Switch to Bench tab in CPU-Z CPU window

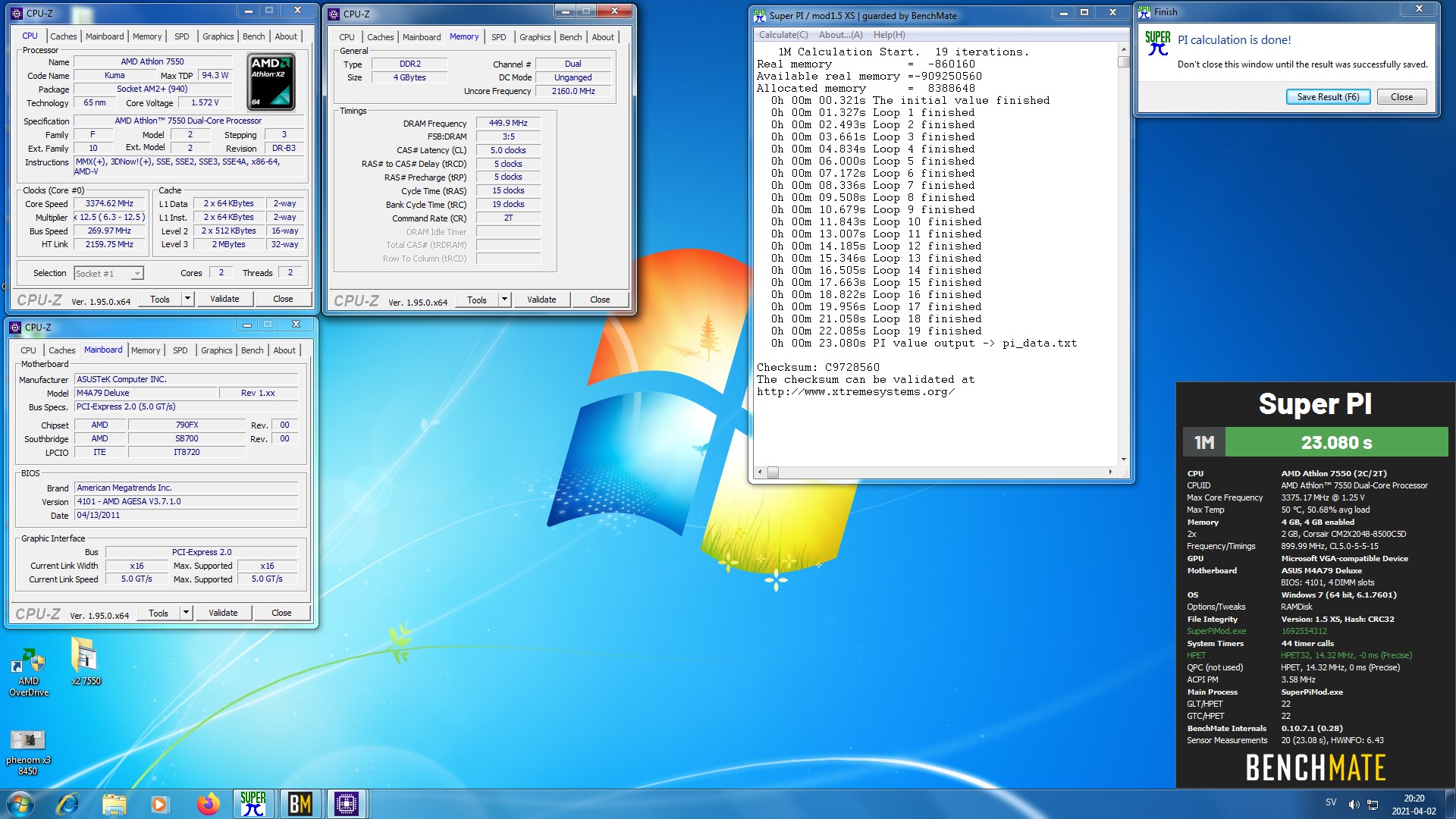pos(254,36)
